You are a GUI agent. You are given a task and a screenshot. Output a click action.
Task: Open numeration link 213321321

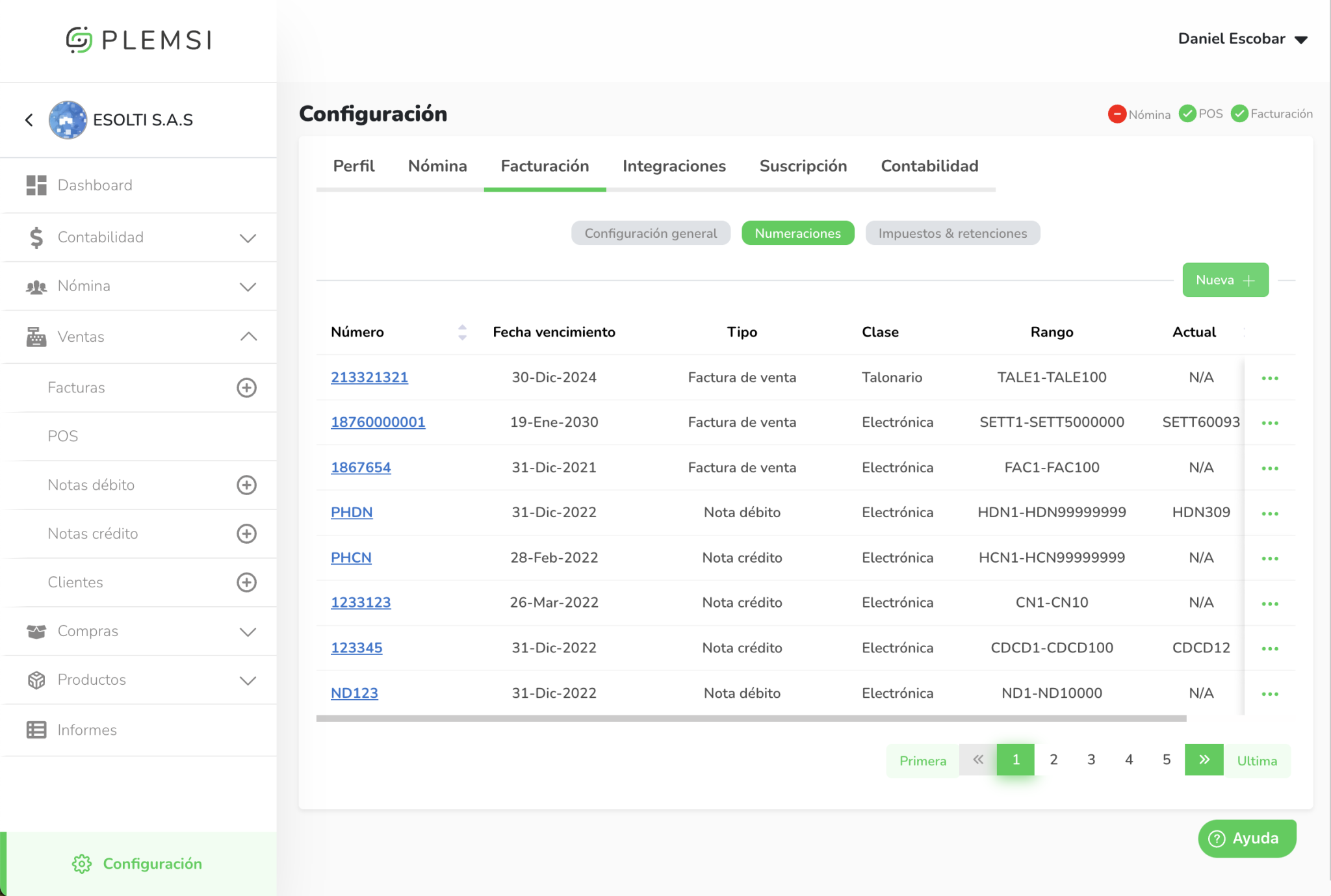[x=369, y=378]
